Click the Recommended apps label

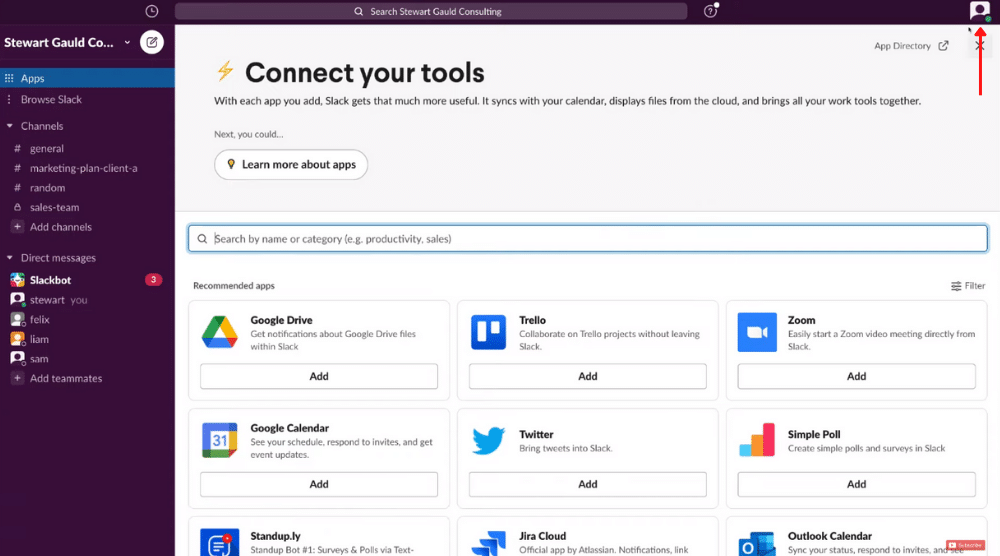[x=233, y=286]
